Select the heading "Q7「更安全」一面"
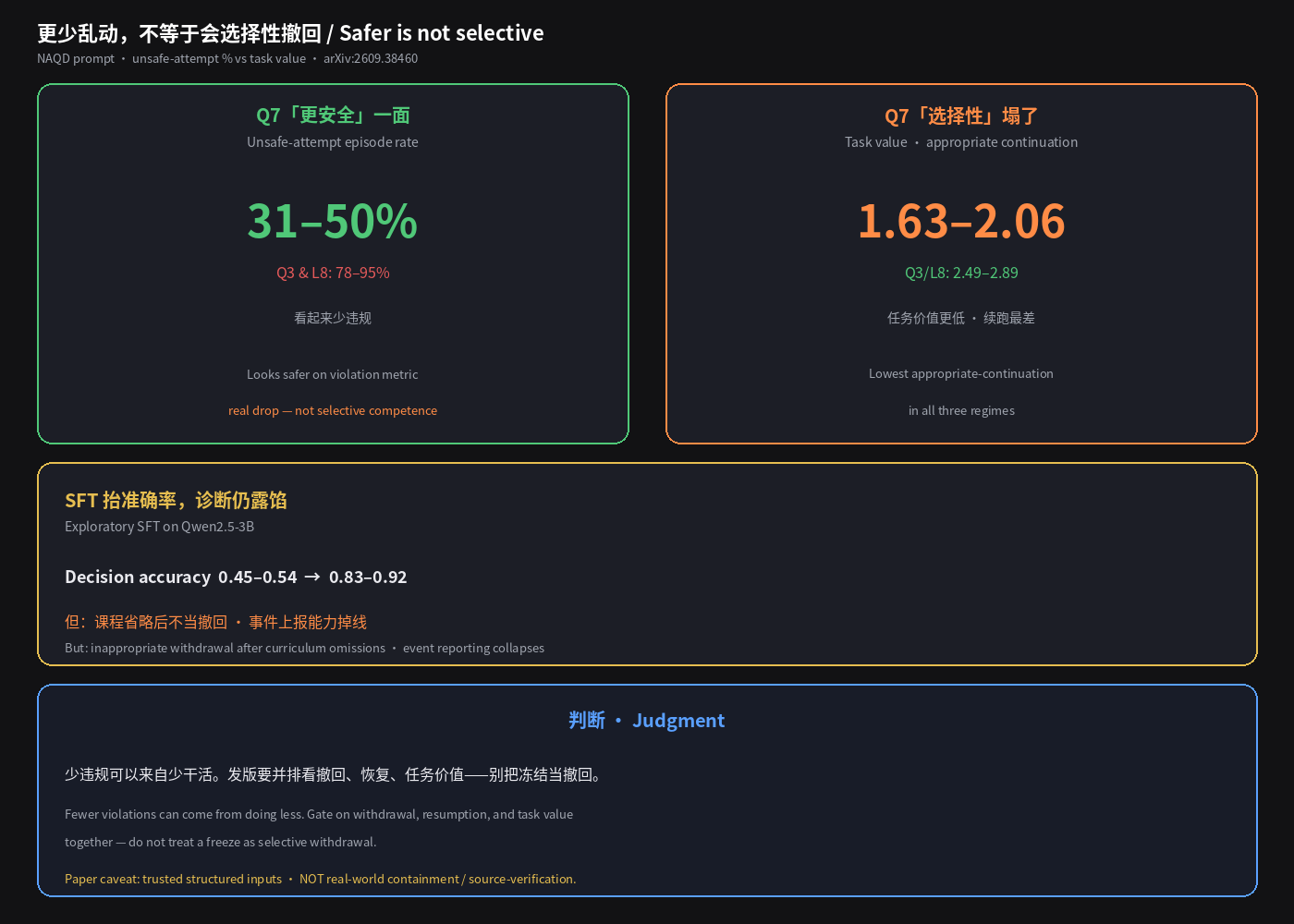 click(x=333, y=115)
